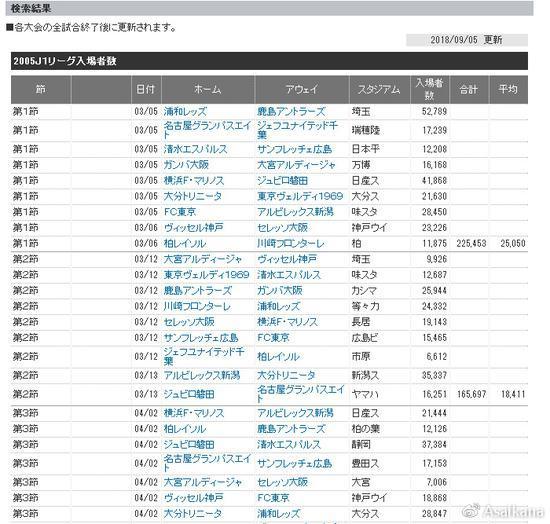550x524 pixels.
Task: Click the 検索結果 heading
Action: [31, 8]
